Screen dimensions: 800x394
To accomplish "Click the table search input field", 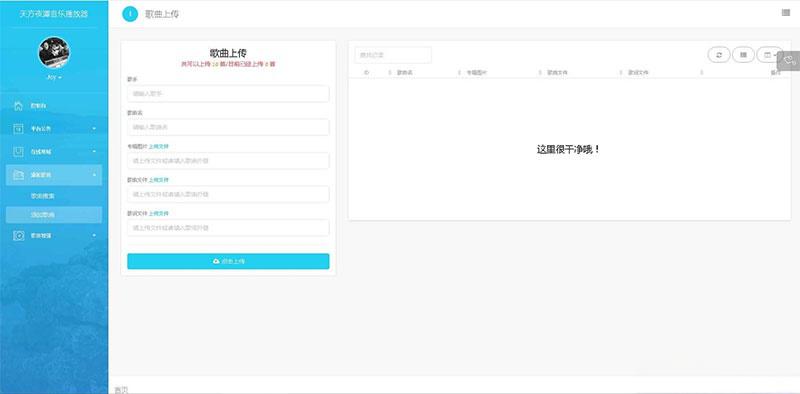I will 393,55.
